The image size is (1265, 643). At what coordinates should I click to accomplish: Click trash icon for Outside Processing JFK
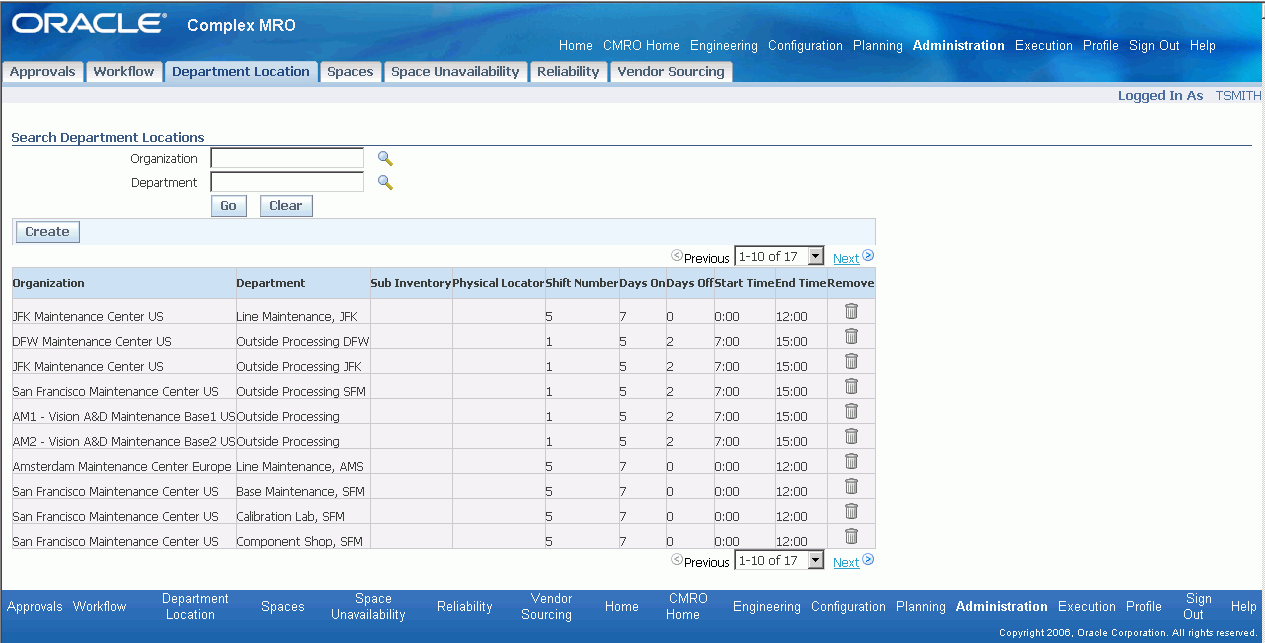[x=851, y=361]
